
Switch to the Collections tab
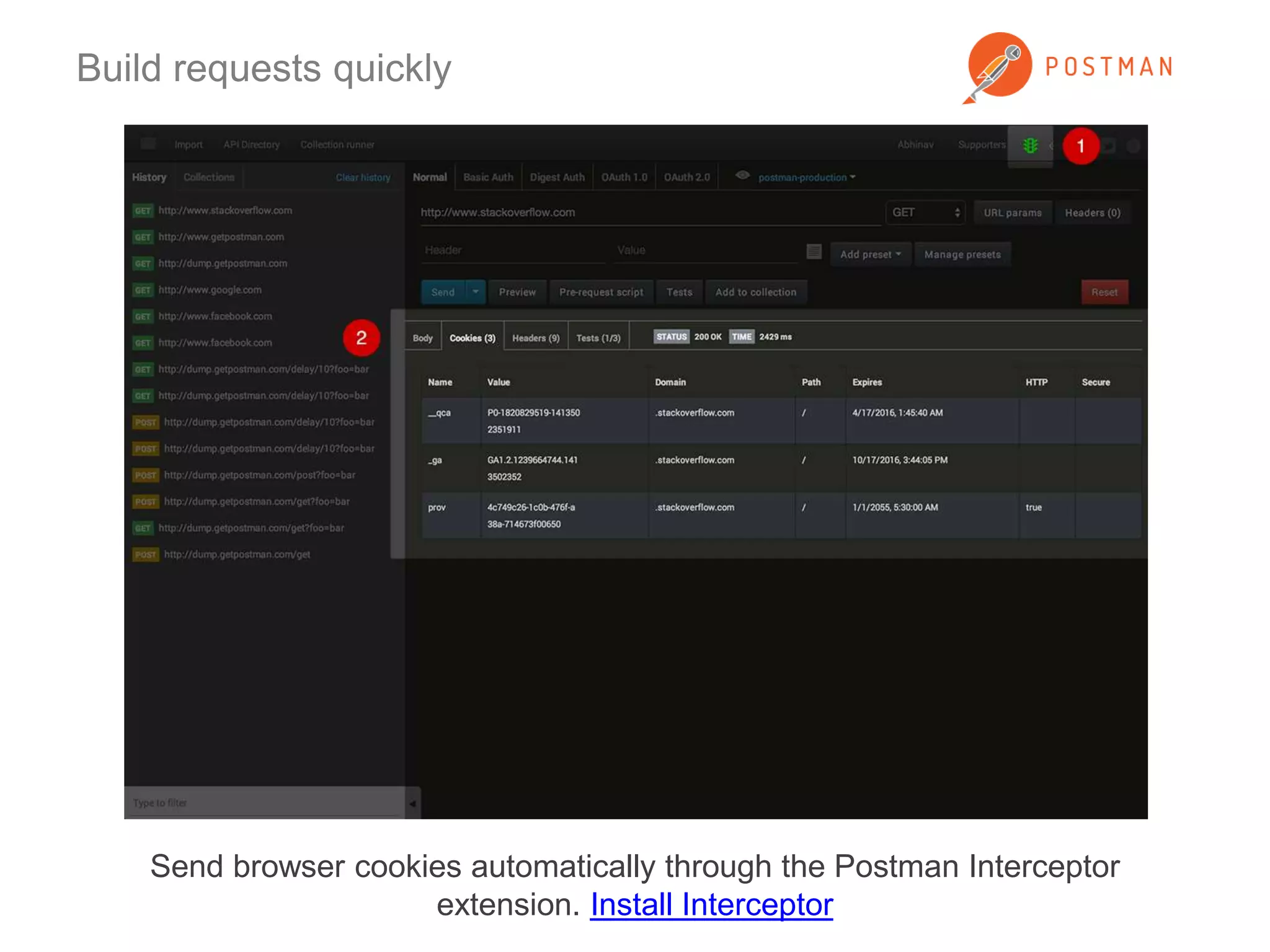click(x=209, y=177)
